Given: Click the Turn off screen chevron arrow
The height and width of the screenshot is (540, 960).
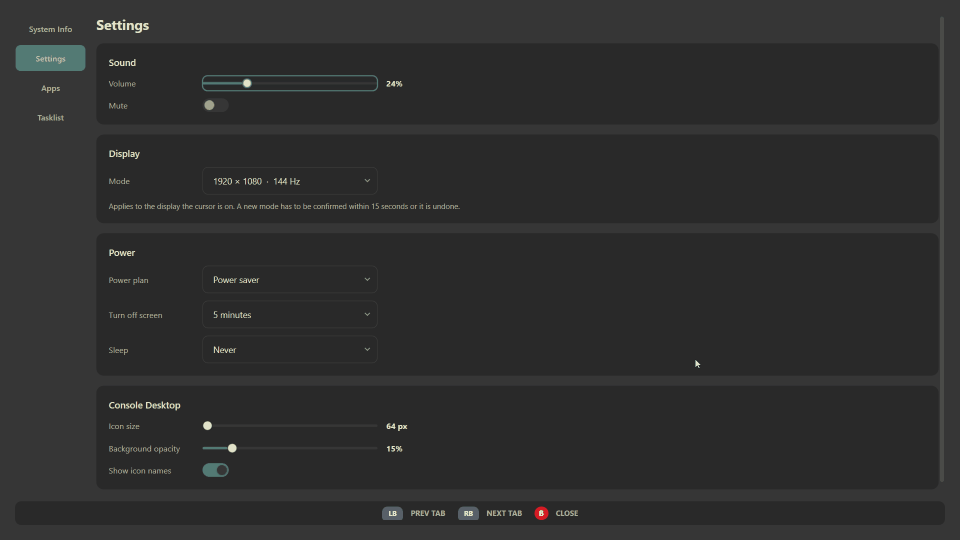Looking at the screenshot, I should [x=367, y=314].
